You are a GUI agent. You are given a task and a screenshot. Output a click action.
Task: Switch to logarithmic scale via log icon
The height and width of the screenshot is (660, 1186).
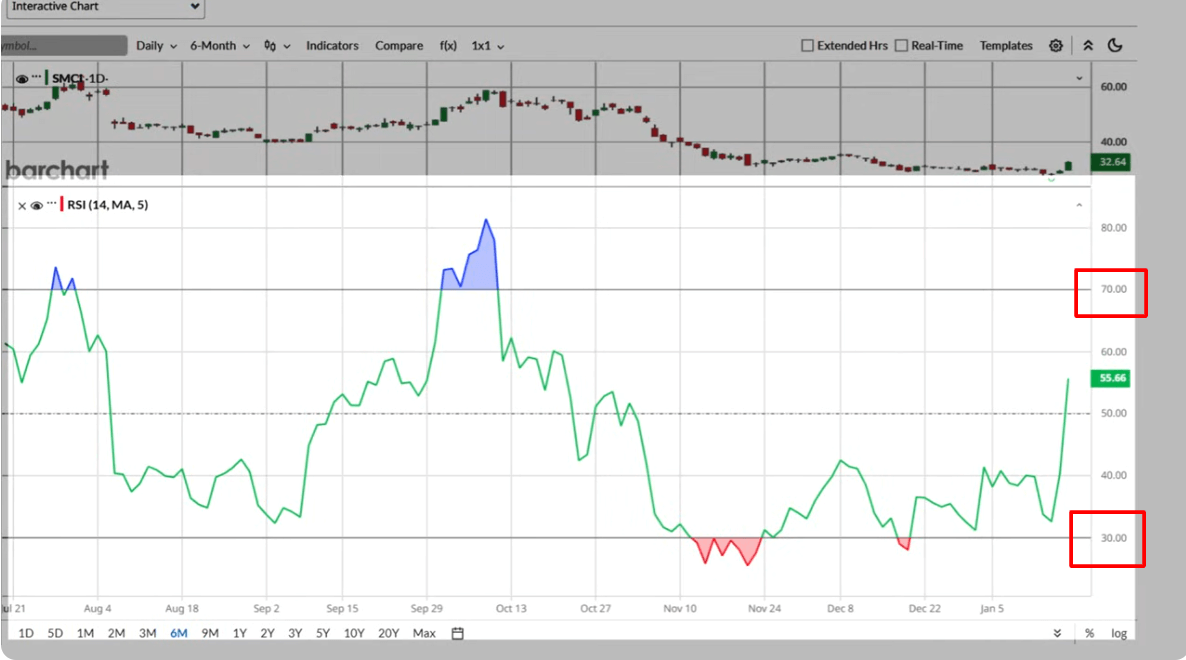point(1118,633)
